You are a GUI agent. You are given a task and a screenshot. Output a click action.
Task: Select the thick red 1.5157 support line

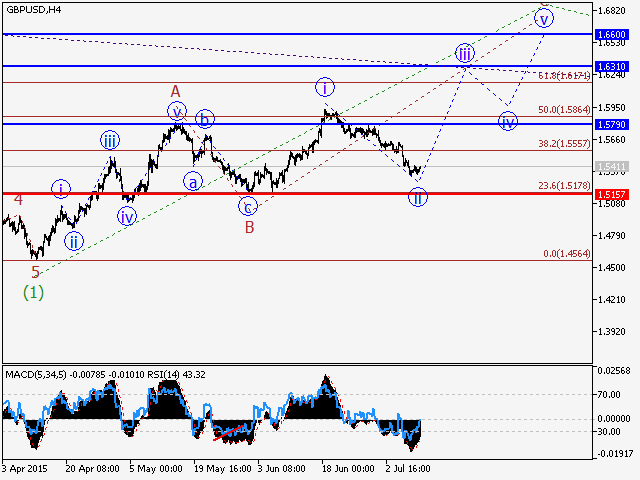pyautogui.click(x=297, y=193)
